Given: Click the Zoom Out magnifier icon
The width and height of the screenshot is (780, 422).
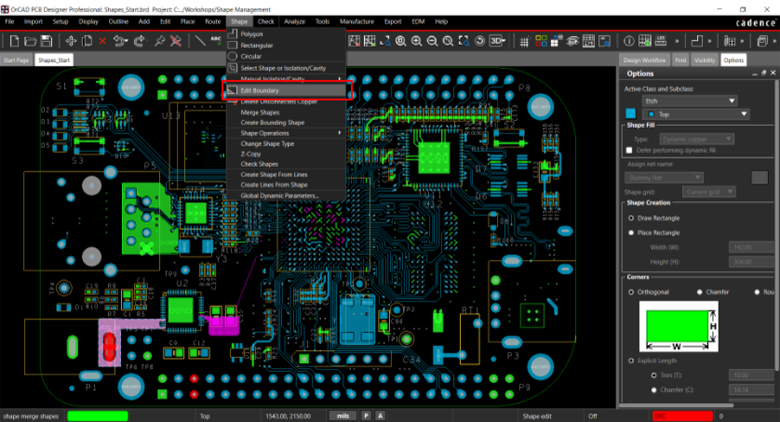Looking at the screenshot, I should (432, 41).
